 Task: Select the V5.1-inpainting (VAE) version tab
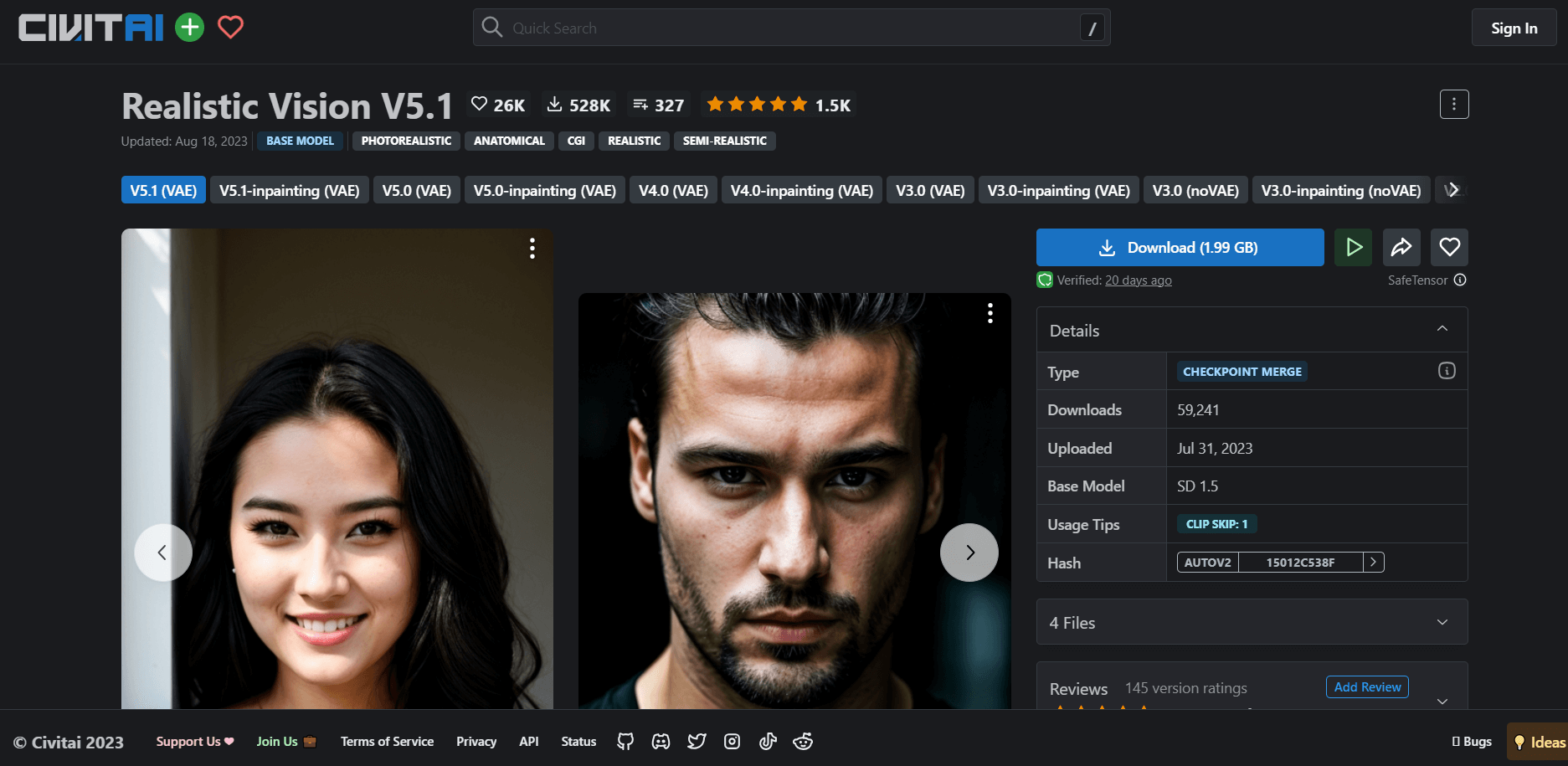coord(289,191)
